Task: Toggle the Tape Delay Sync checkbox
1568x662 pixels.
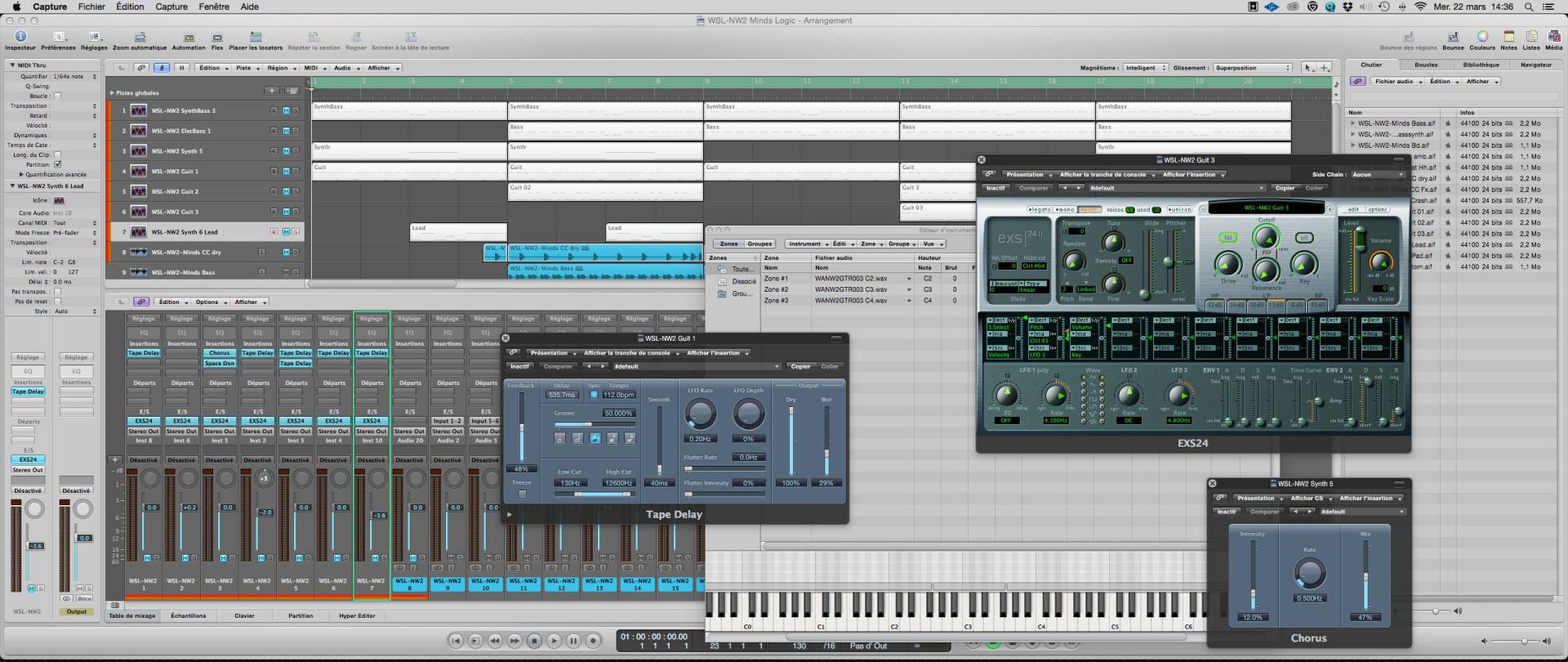Action: [594, 395]
